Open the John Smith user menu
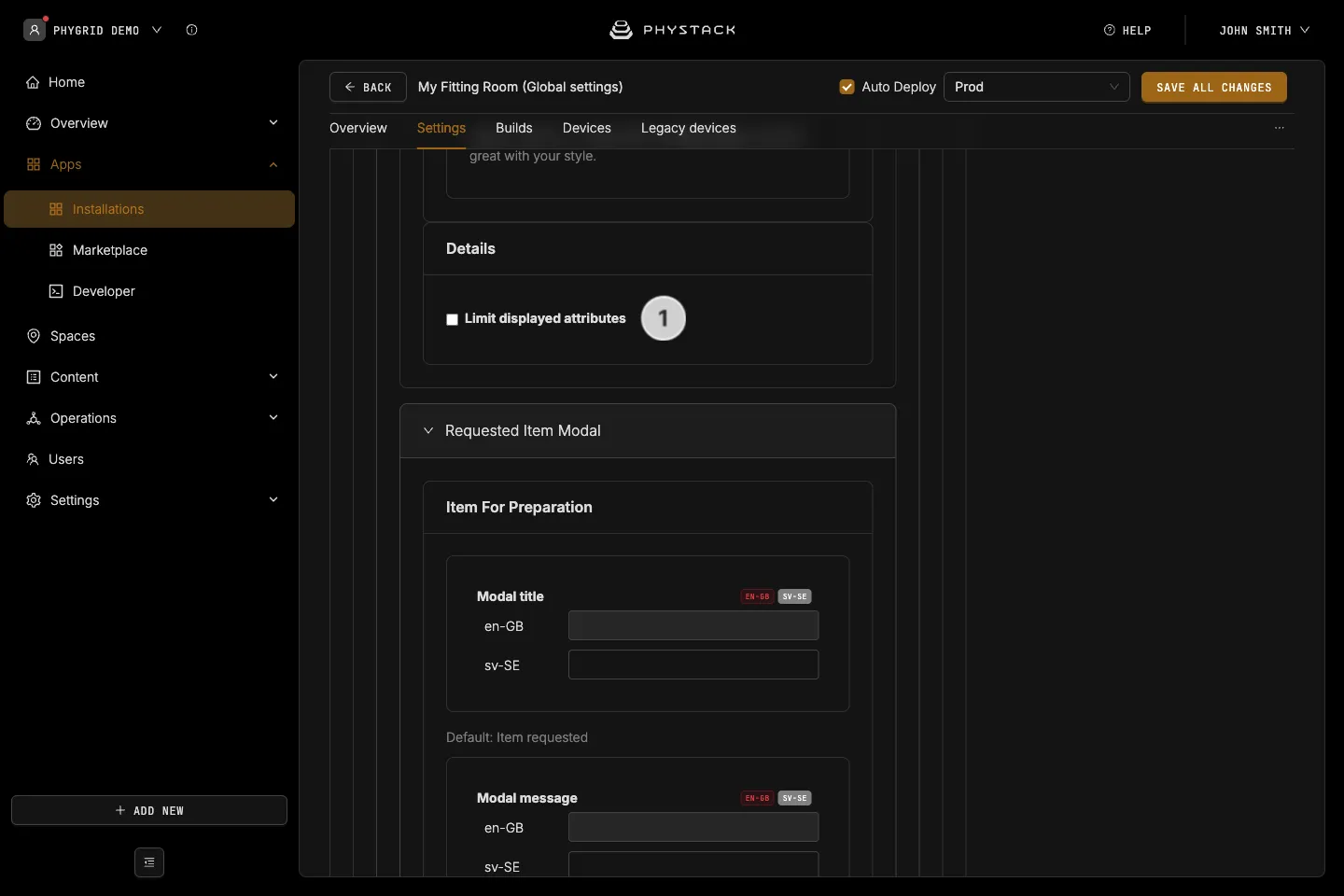Screen dimensions: 1344x896 pyautogui.click(x=1264, y=30)
